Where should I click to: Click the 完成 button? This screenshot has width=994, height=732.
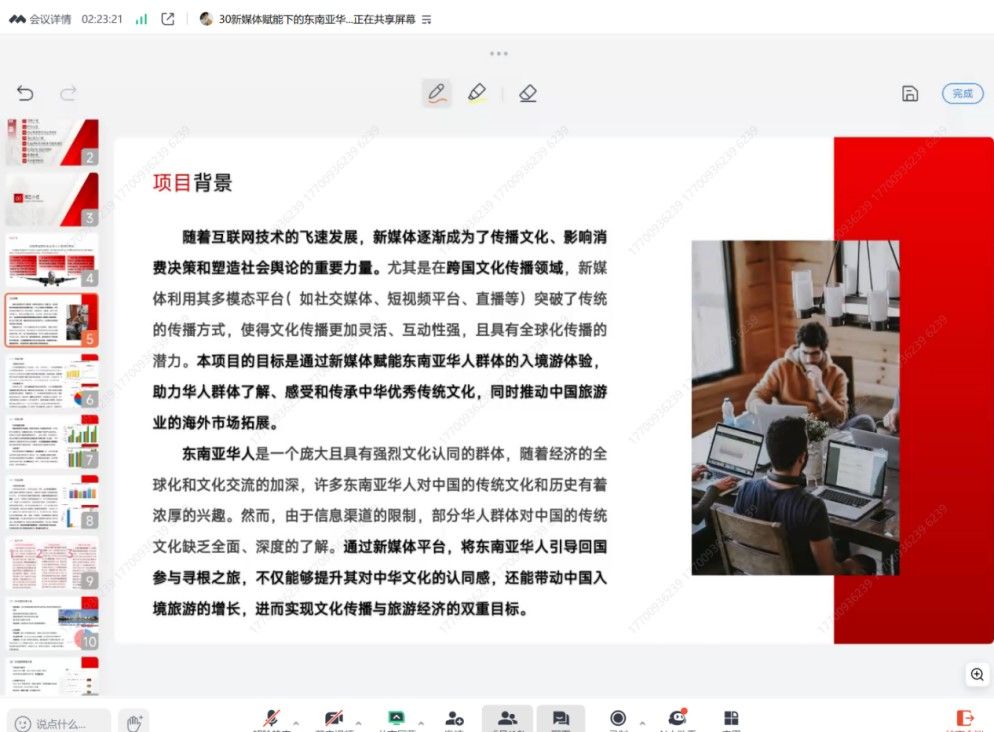(962, 93)
